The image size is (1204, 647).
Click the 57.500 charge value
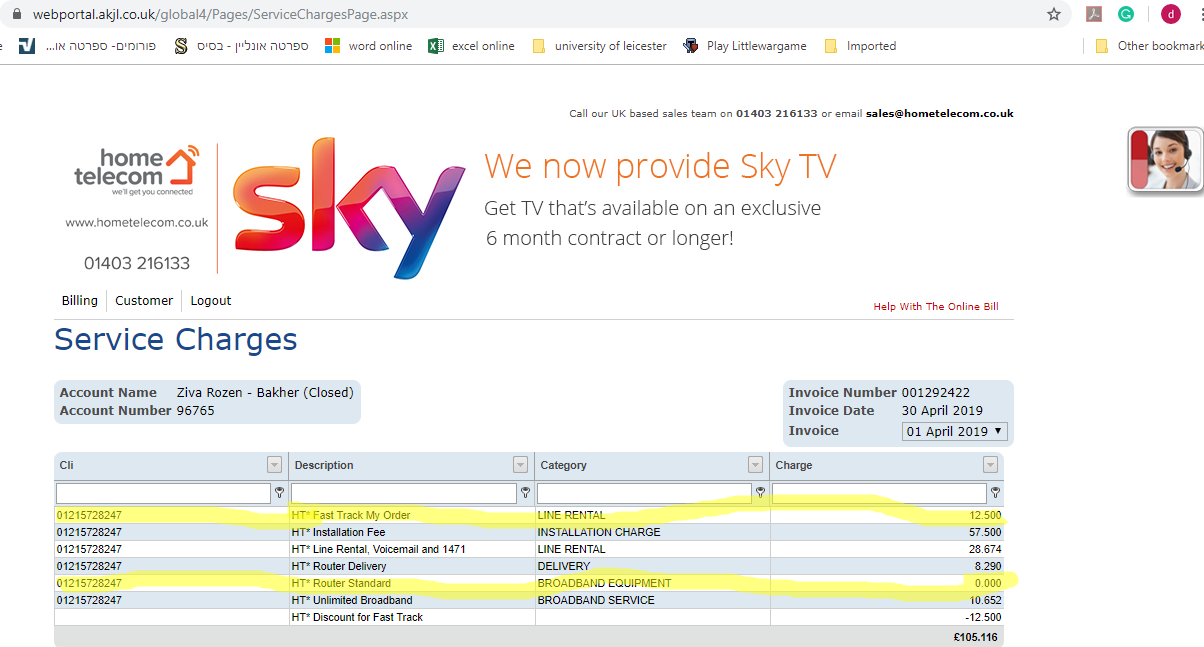[x=985, y=532]
